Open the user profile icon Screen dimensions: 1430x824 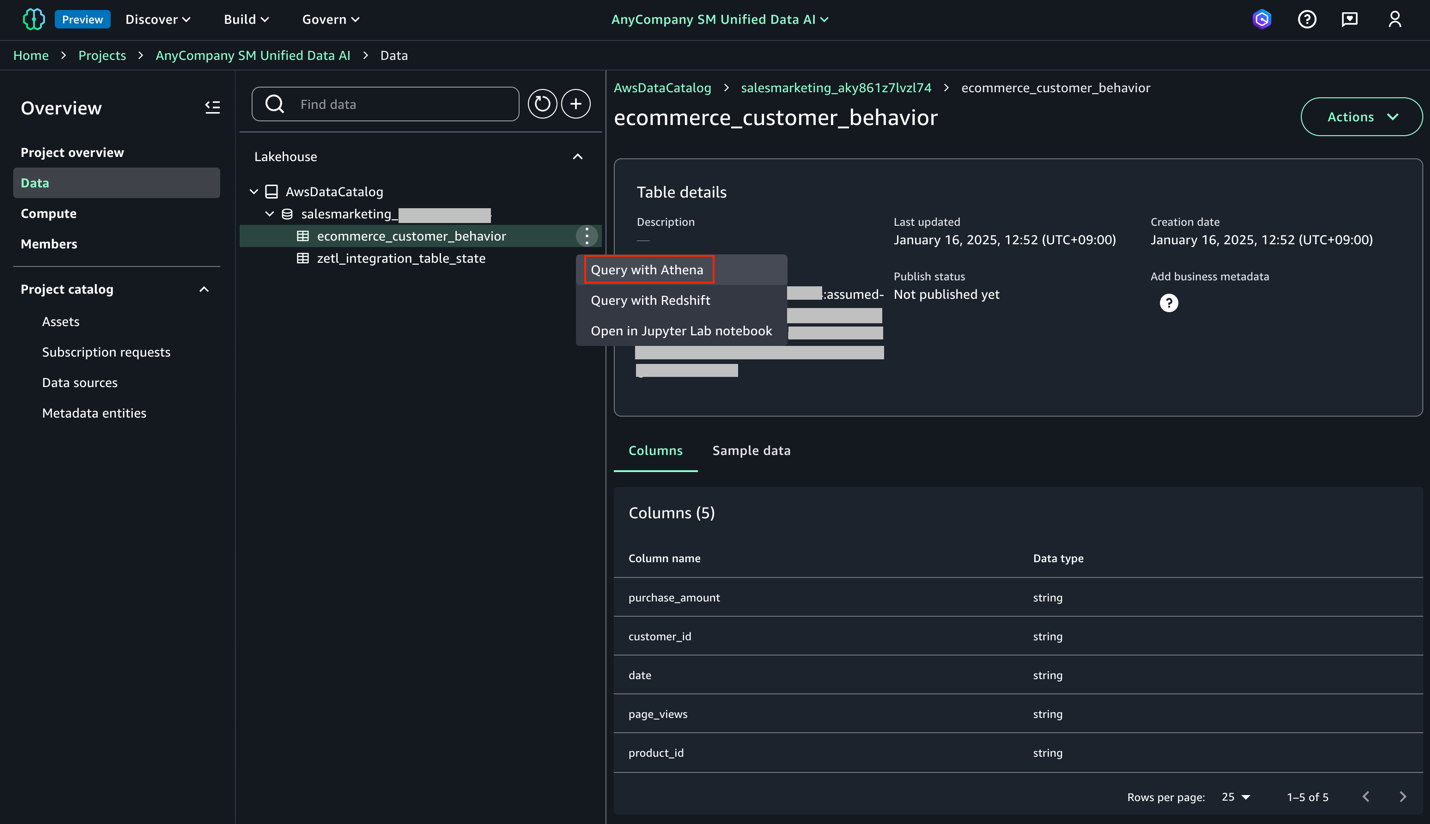(1395, 19)
